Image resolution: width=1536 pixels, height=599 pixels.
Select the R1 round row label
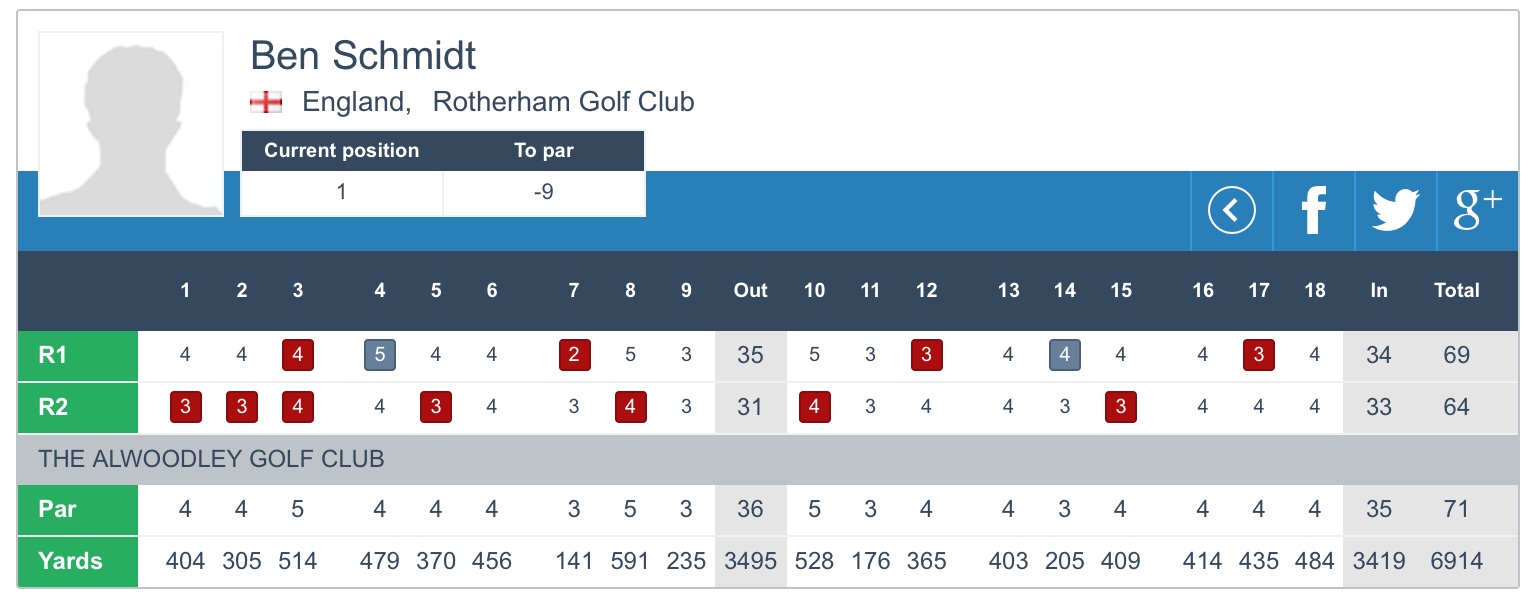click(x=78, y=355)
